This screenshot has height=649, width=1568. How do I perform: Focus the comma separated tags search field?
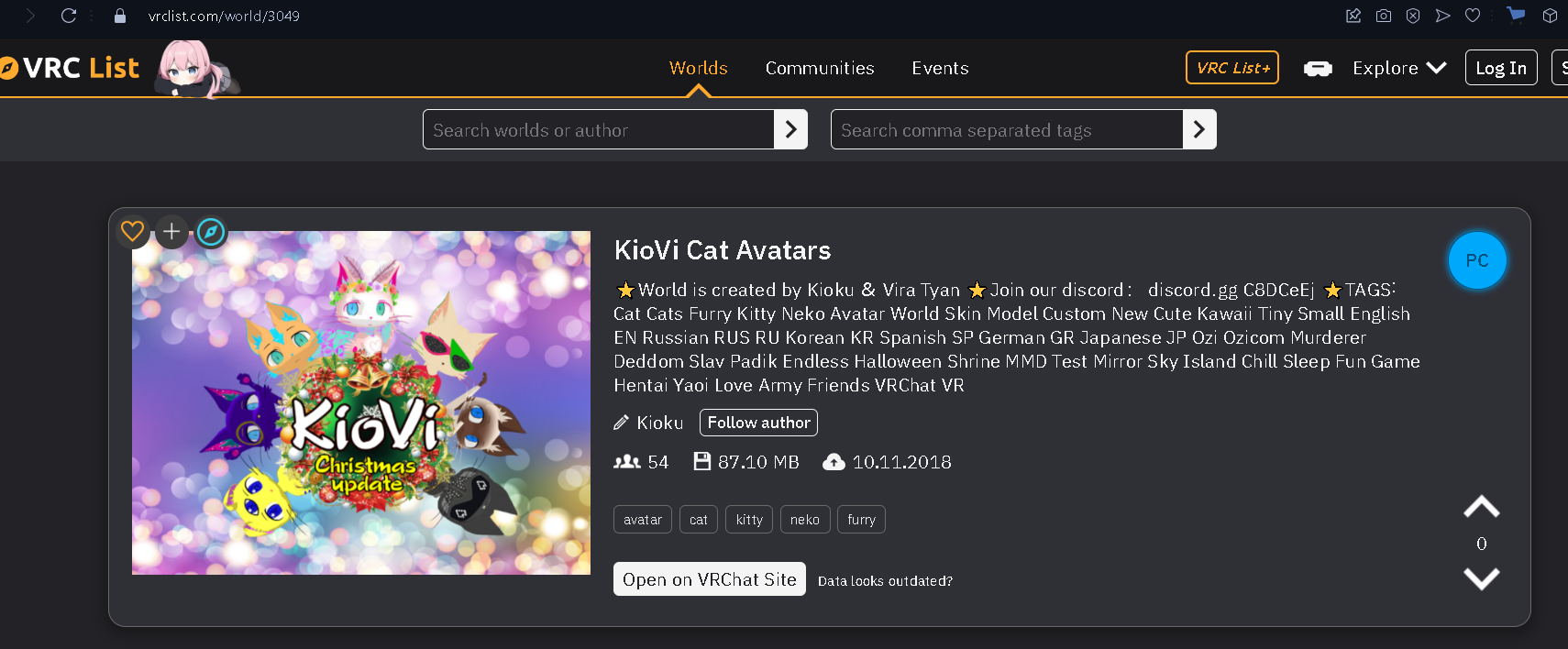1006,129
